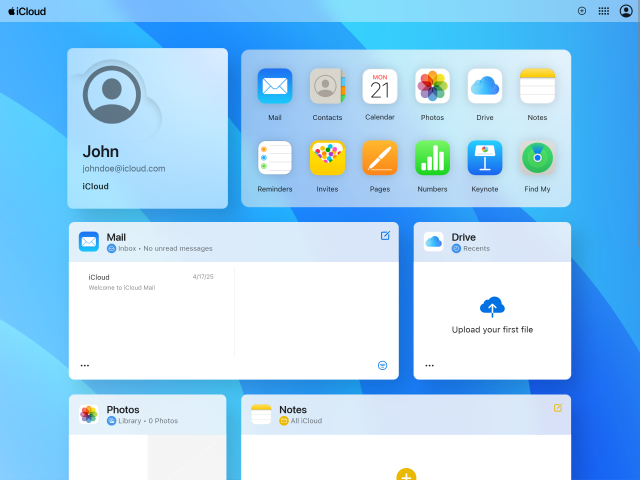Image resolution: width=640 pixels, height=480 pixels.
Task: Open the app launcher grid menu
Action: [x=604, y=11]
